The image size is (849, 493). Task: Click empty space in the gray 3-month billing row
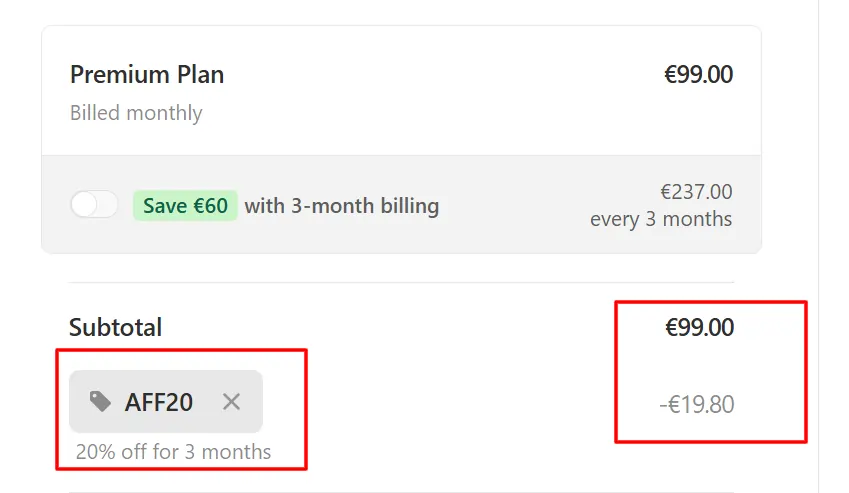point(514,206)
